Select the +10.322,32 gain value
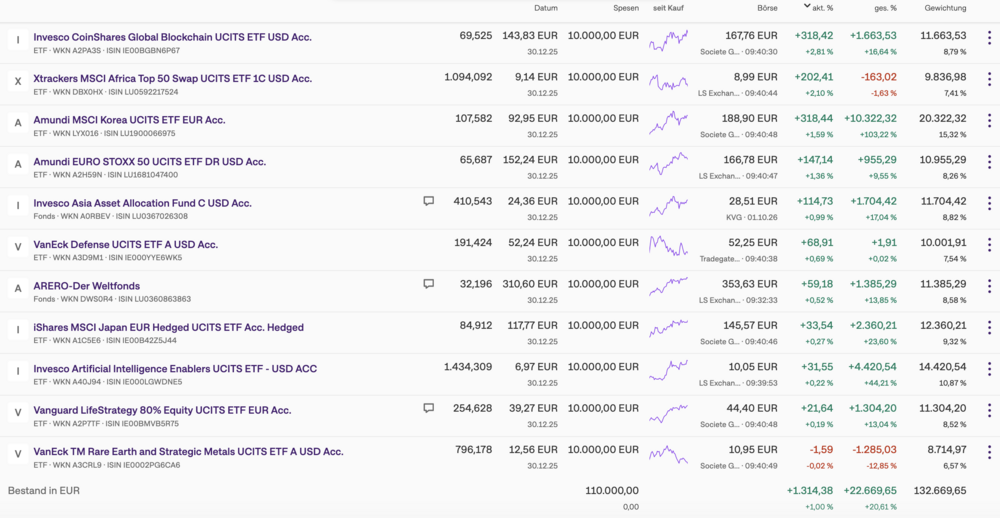 (871, 119)
